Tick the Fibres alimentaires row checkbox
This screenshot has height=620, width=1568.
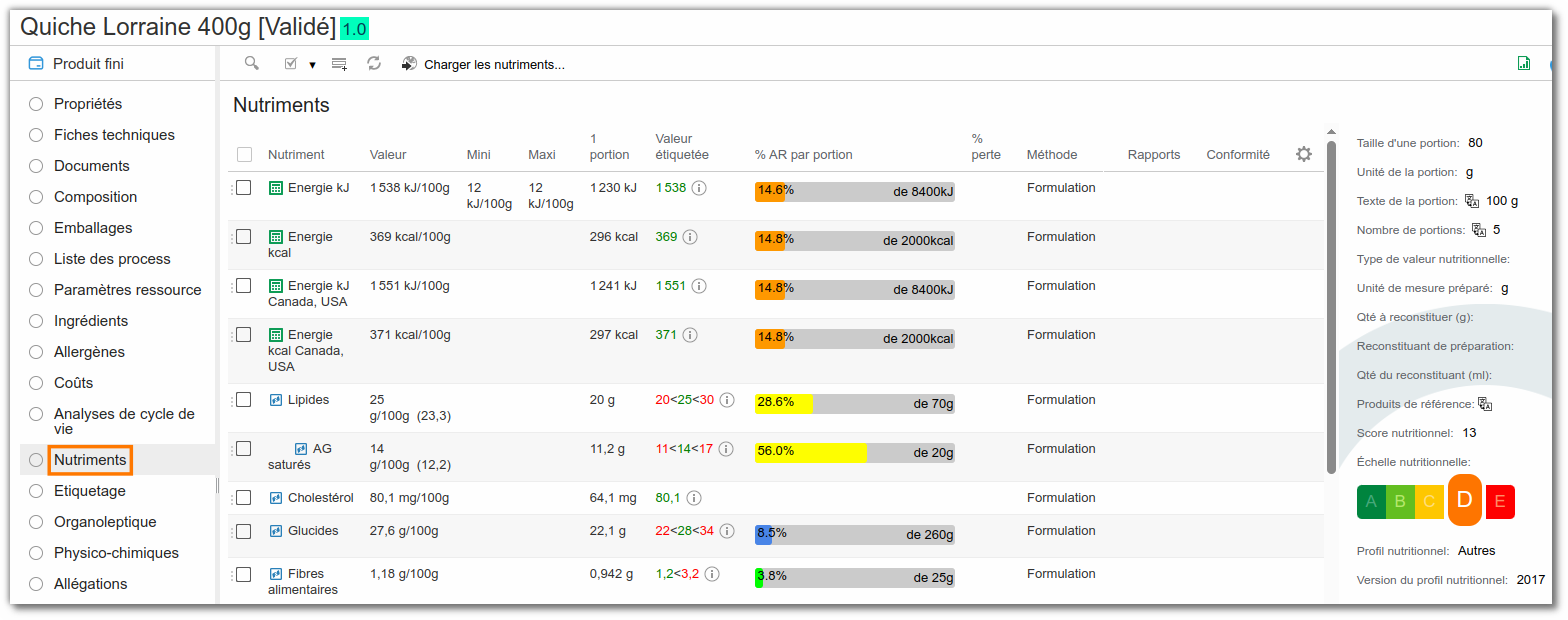pos(243,574)
